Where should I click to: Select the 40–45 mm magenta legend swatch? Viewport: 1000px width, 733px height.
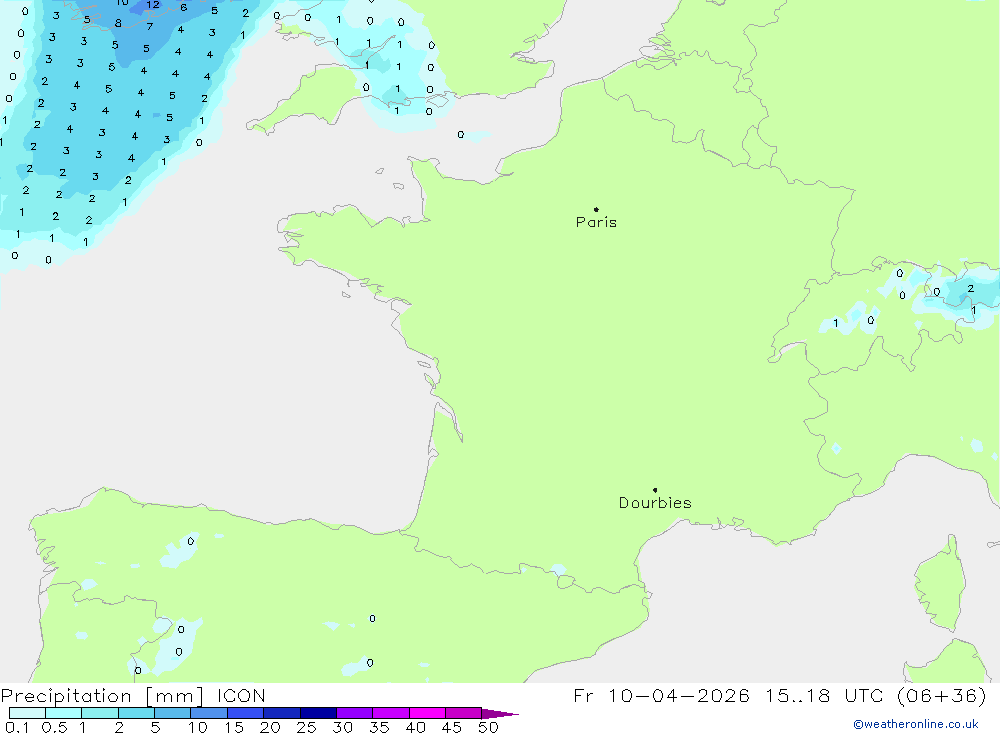[x=427, y=713]
